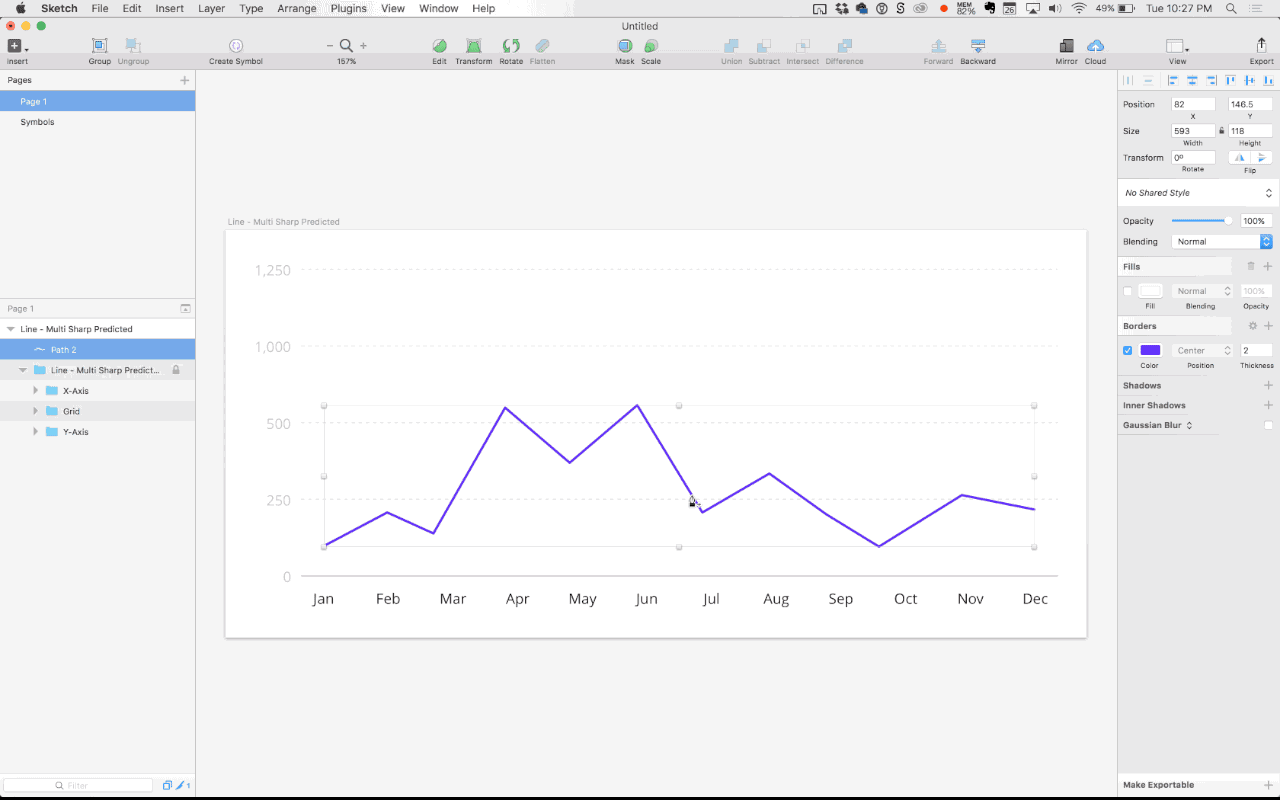Click the Mask tool icon

[x=625, y=46]
